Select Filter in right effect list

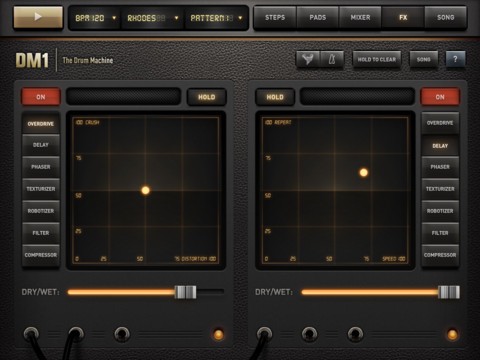point(440,233)
